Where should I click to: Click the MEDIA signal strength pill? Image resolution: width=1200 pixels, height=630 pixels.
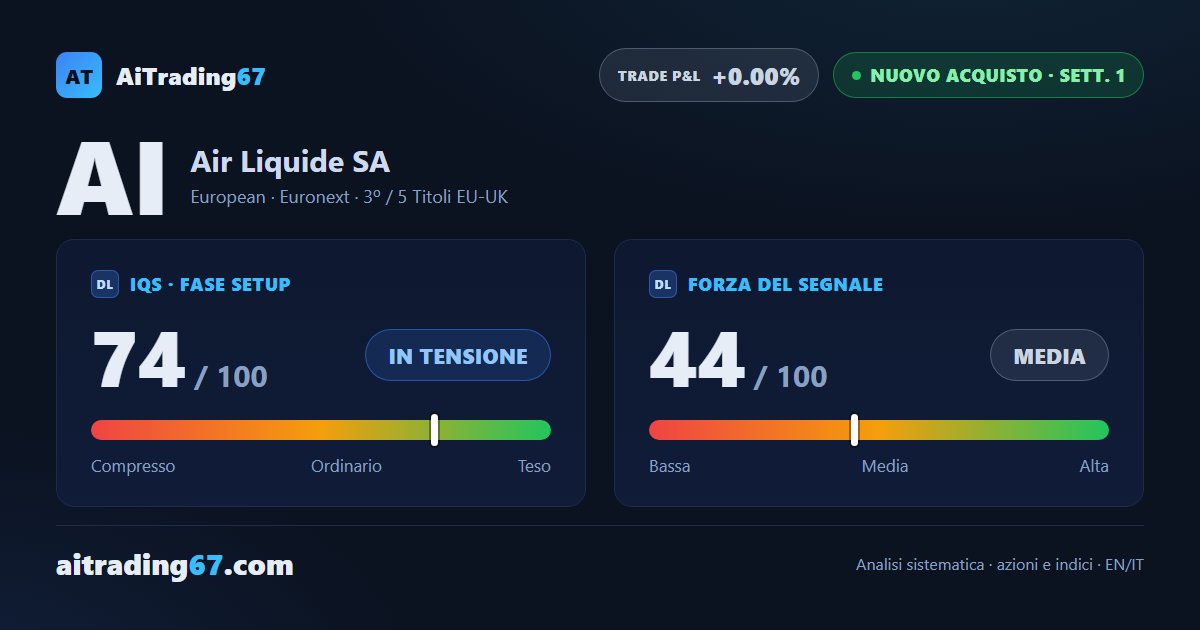coord(1050,355)
